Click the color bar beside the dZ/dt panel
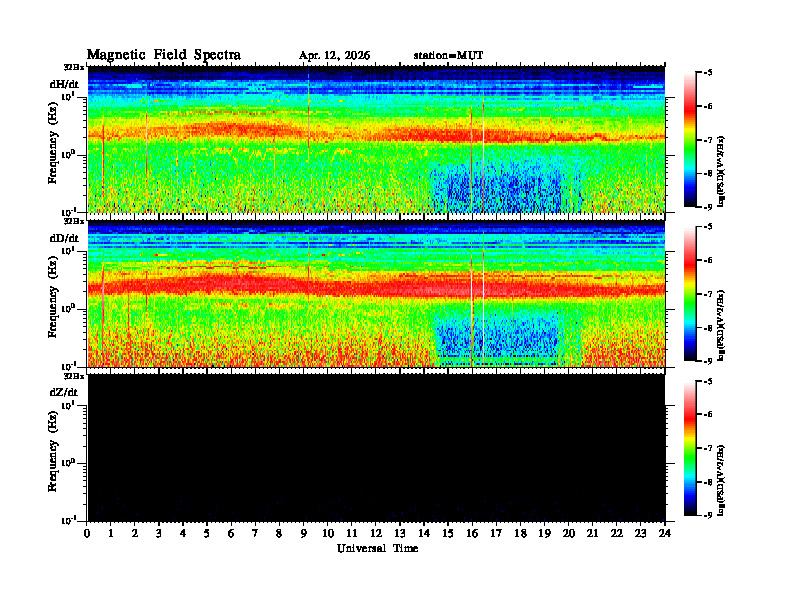The image size is (792, 612). pyautogui.click(x=689, y=448)
